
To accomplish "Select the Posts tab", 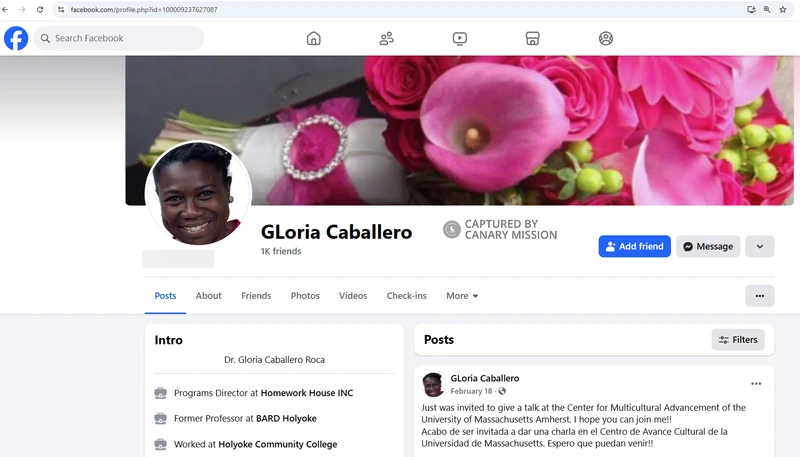I will click(165, 296).
